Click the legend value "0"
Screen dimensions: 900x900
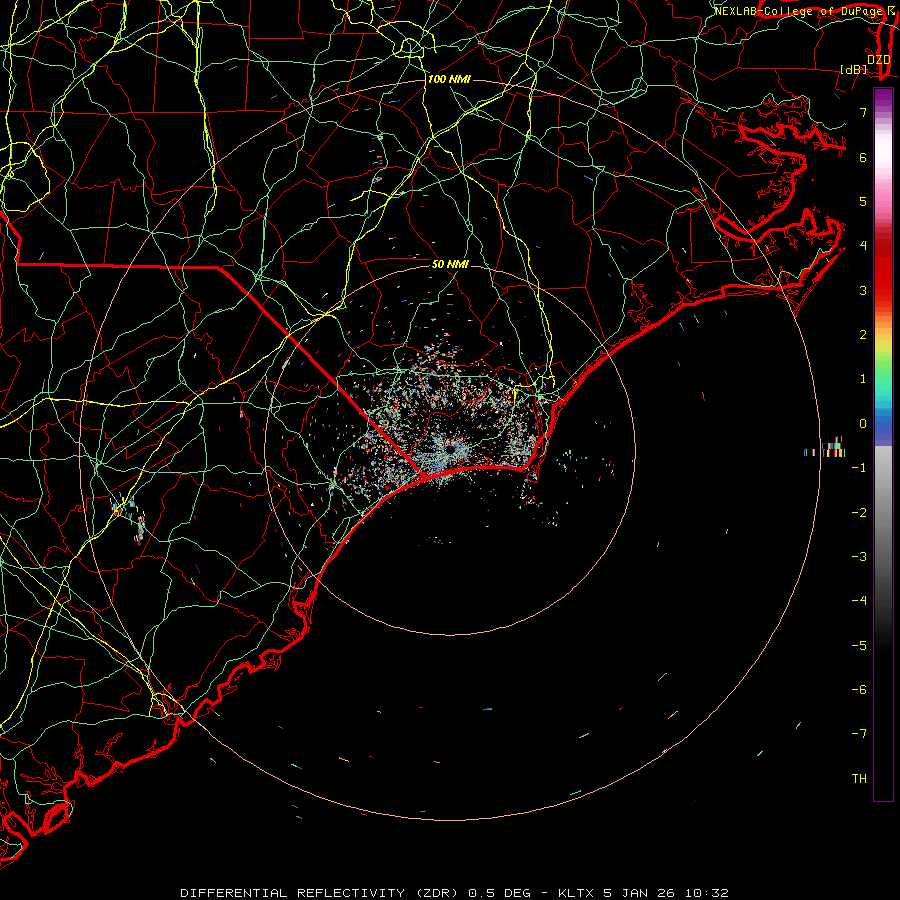(863, 424)
